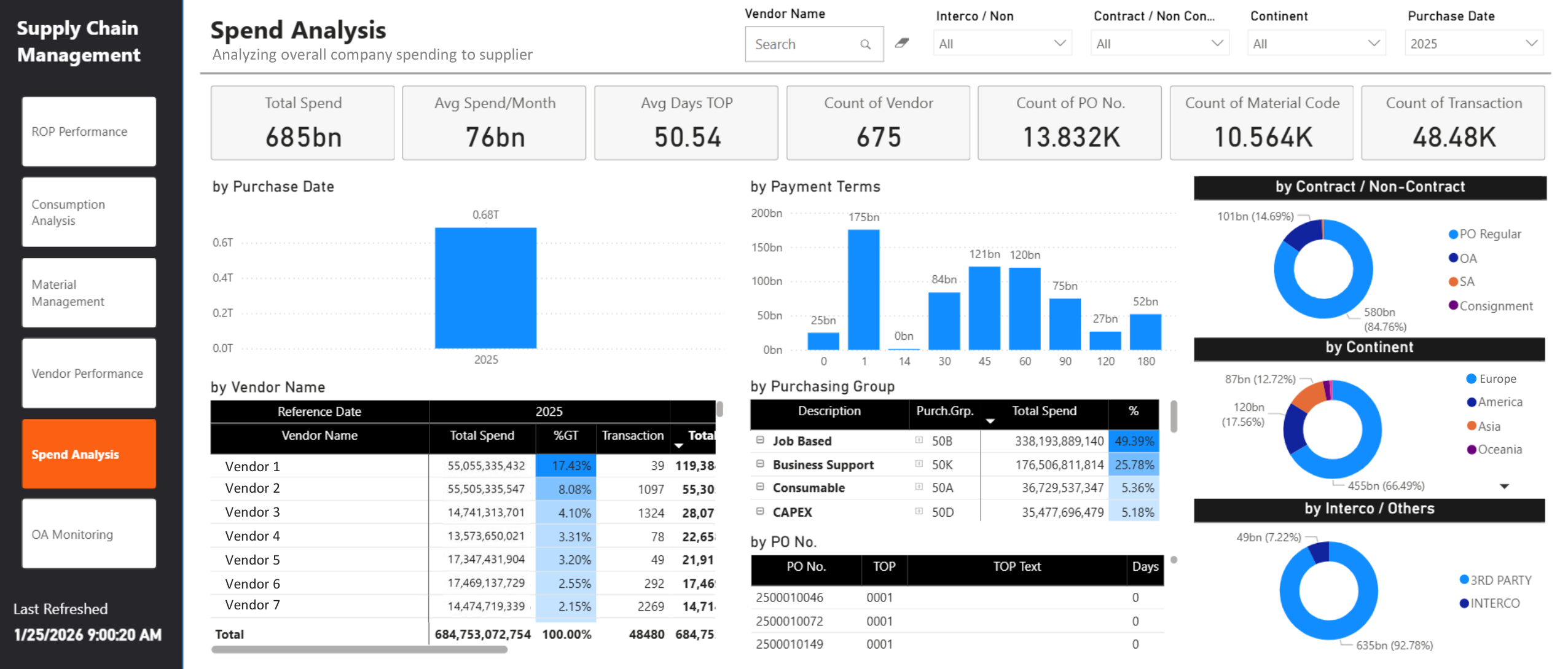The height and width of the screenshot is (669, 1568).
Task: Select the INTERCO legend item
Action: pos(1490,603)
